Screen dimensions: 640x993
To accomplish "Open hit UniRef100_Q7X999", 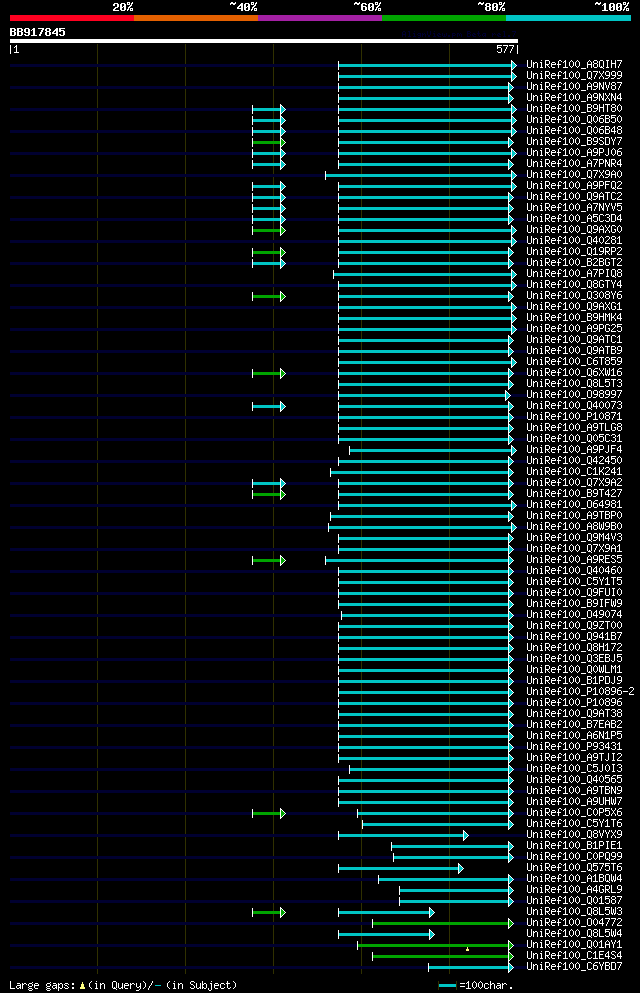I will pyautogui.click(x=574, y=75).
